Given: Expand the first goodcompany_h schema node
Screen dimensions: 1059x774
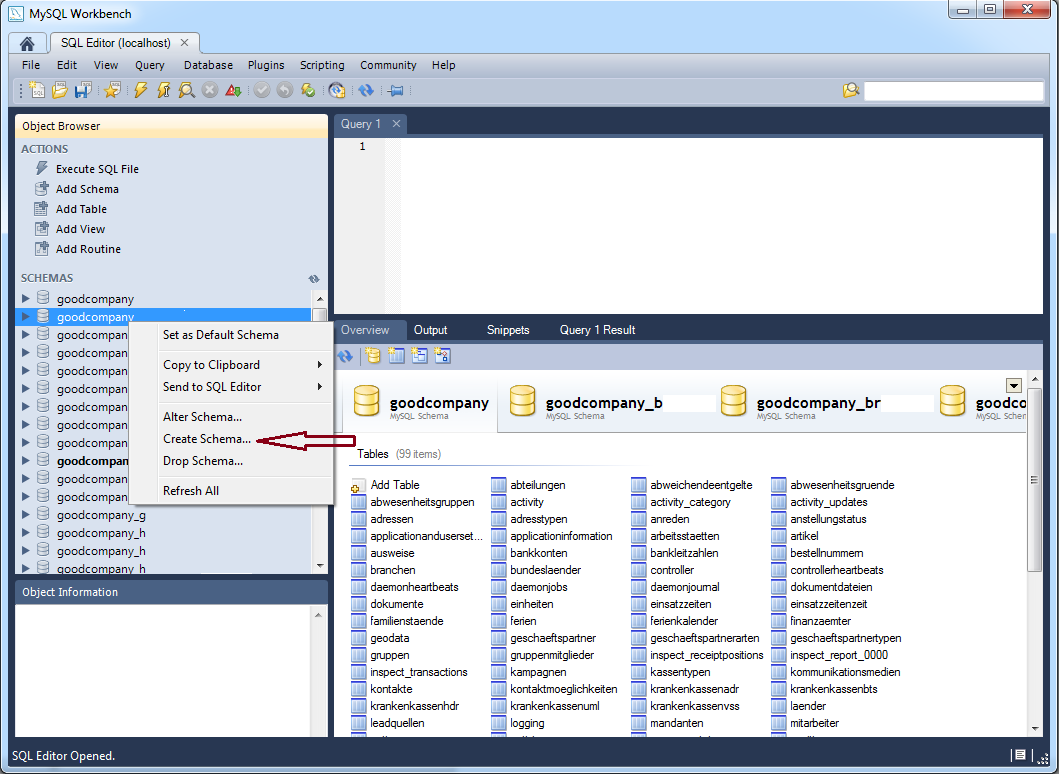Looking at the screenshot, I should pyautogui.click(x=26, y=532).
